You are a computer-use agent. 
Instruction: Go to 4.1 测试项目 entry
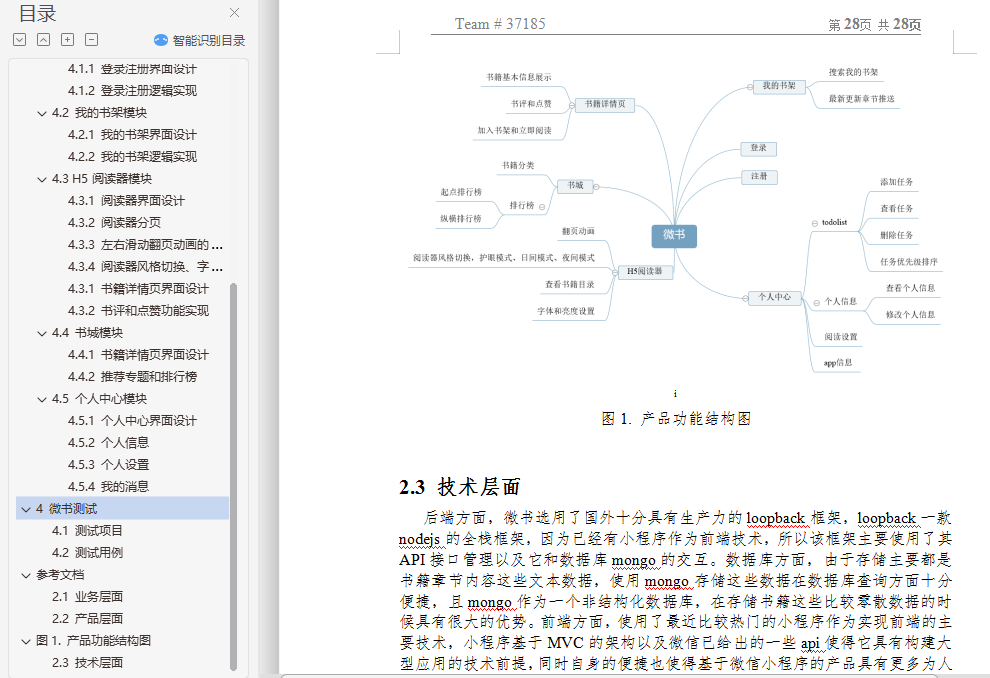coord(87,531)
